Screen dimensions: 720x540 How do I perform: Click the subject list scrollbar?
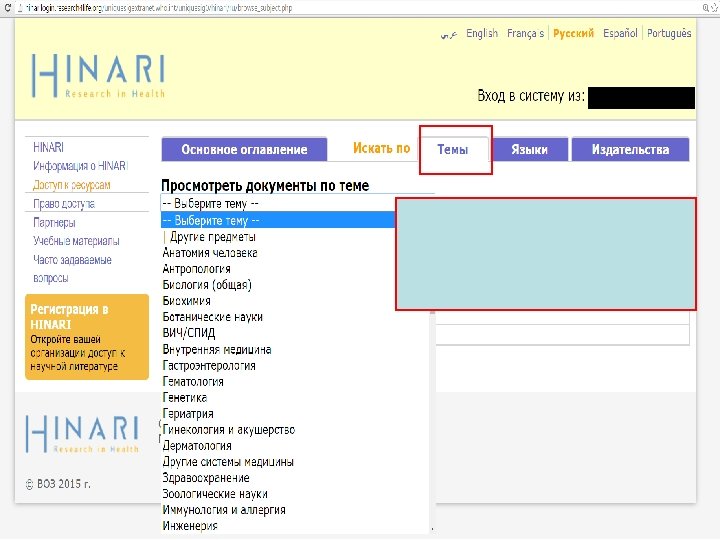(433, 422)
